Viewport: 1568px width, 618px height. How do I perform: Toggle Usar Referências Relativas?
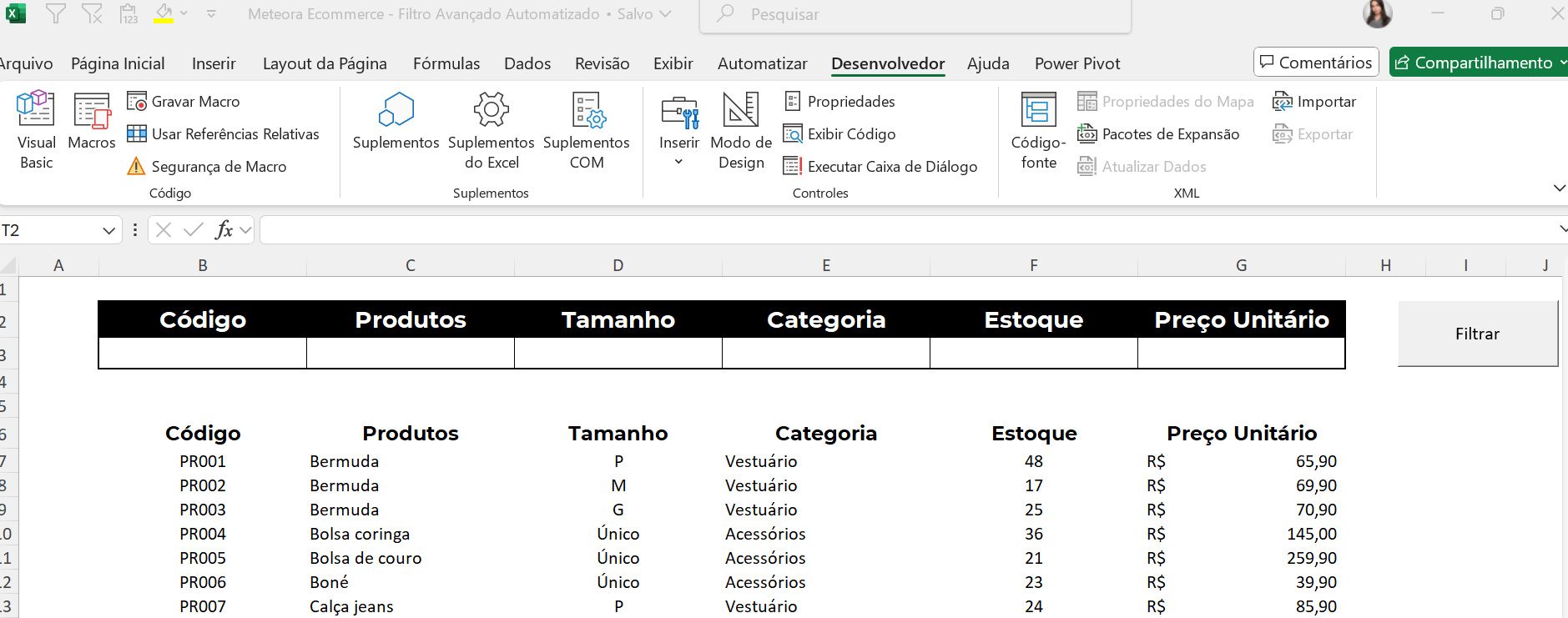point(223,134)
